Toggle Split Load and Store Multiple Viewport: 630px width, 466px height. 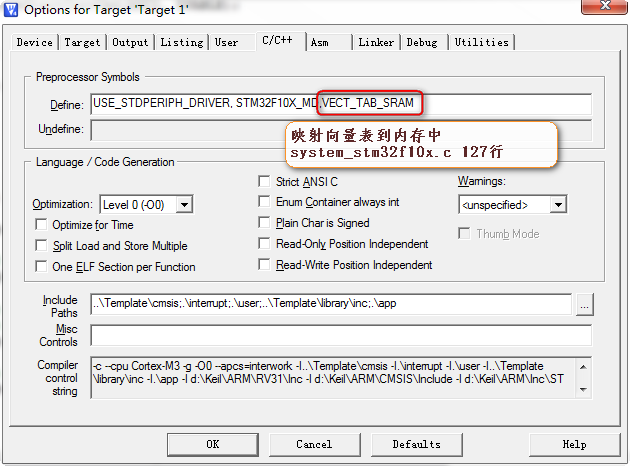pyautogui.click(x=41, y=245)
